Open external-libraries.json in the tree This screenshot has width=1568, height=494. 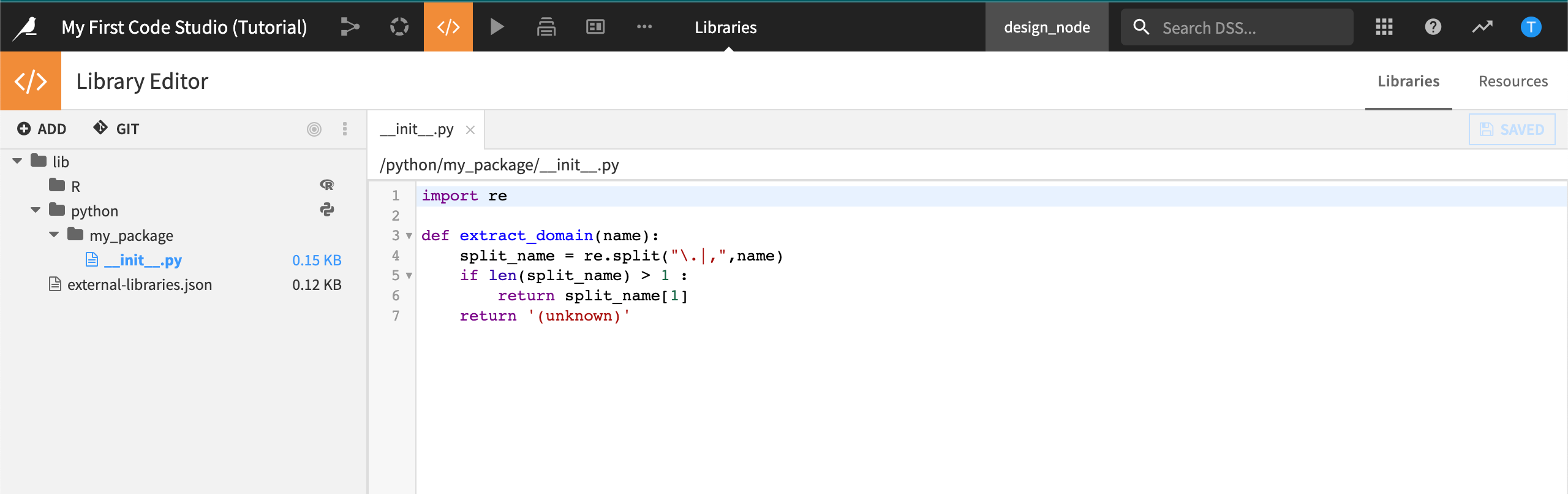[140, 284]
